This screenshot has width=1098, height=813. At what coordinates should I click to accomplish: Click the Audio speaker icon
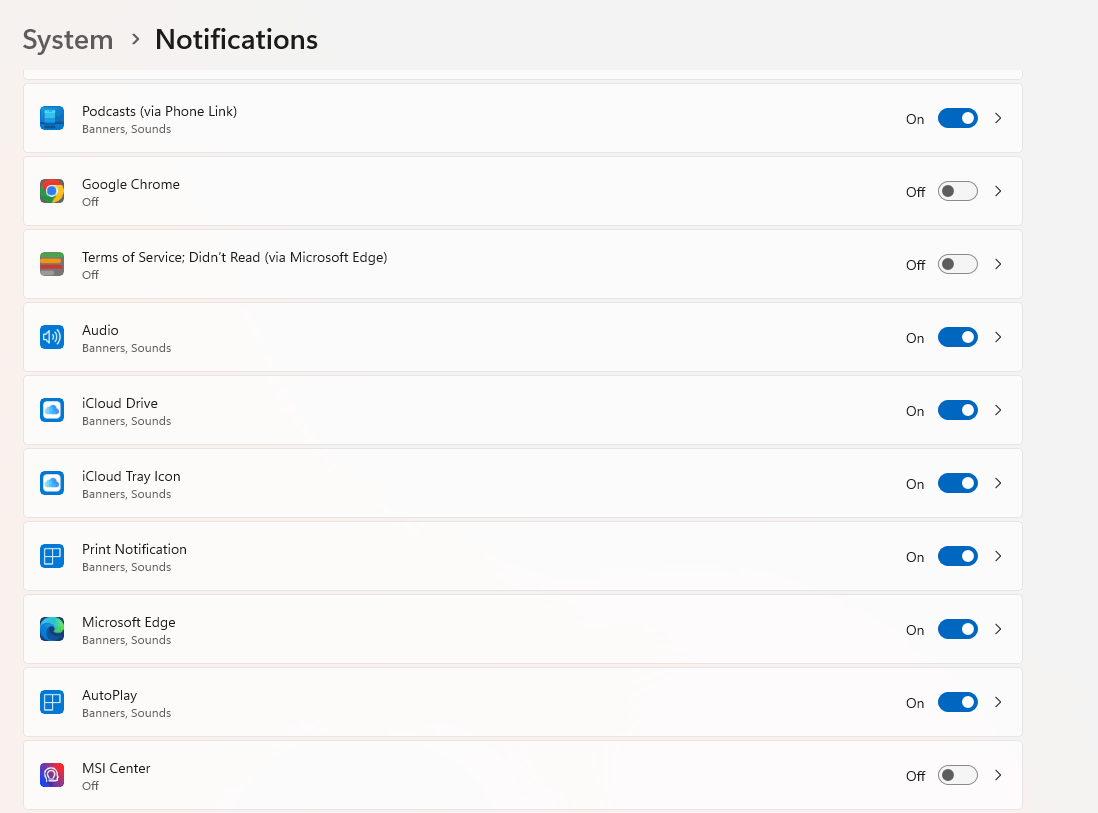coord(52,337)
